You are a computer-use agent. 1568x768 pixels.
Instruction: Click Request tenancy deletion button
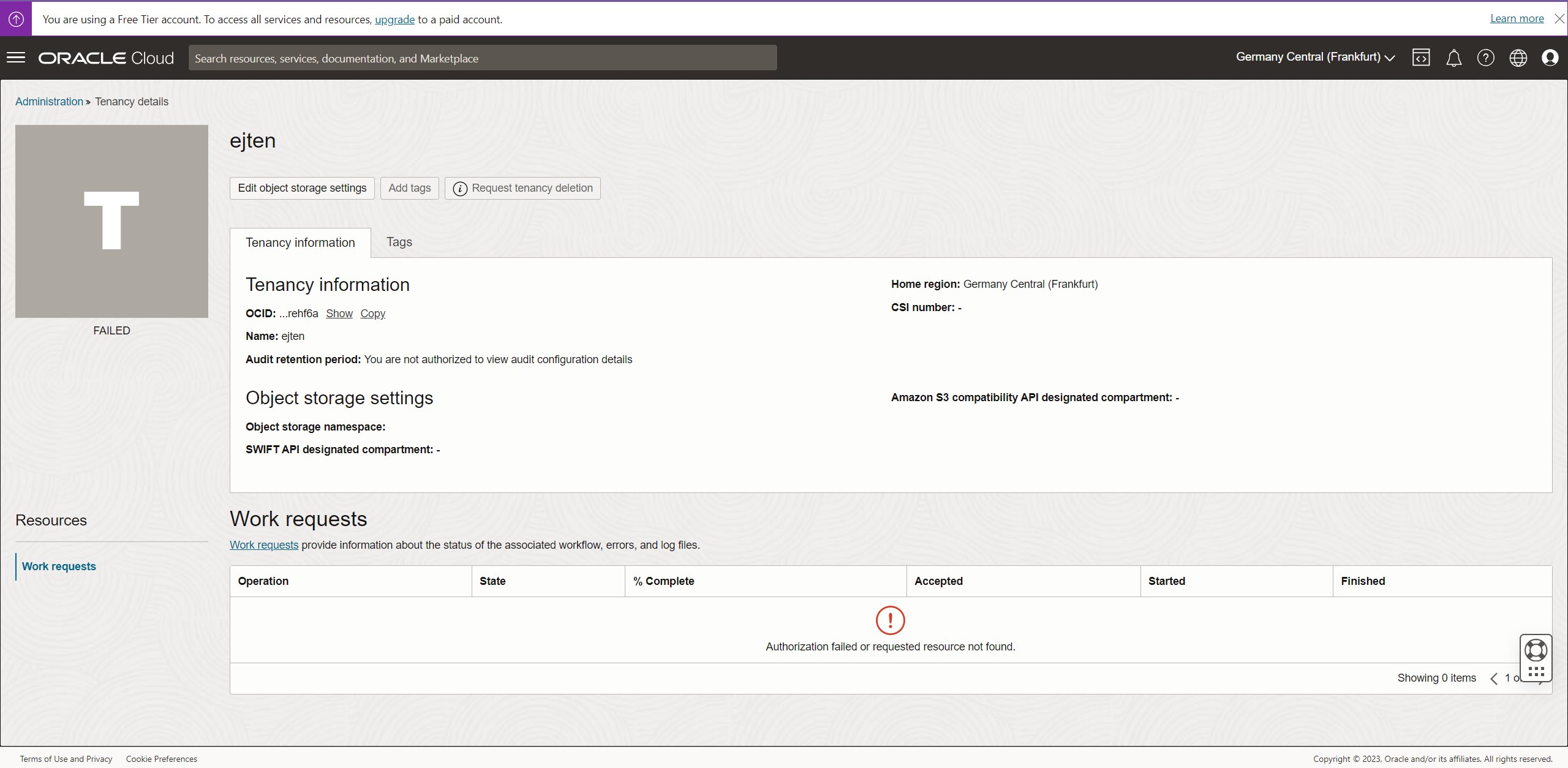pos(522,188)
